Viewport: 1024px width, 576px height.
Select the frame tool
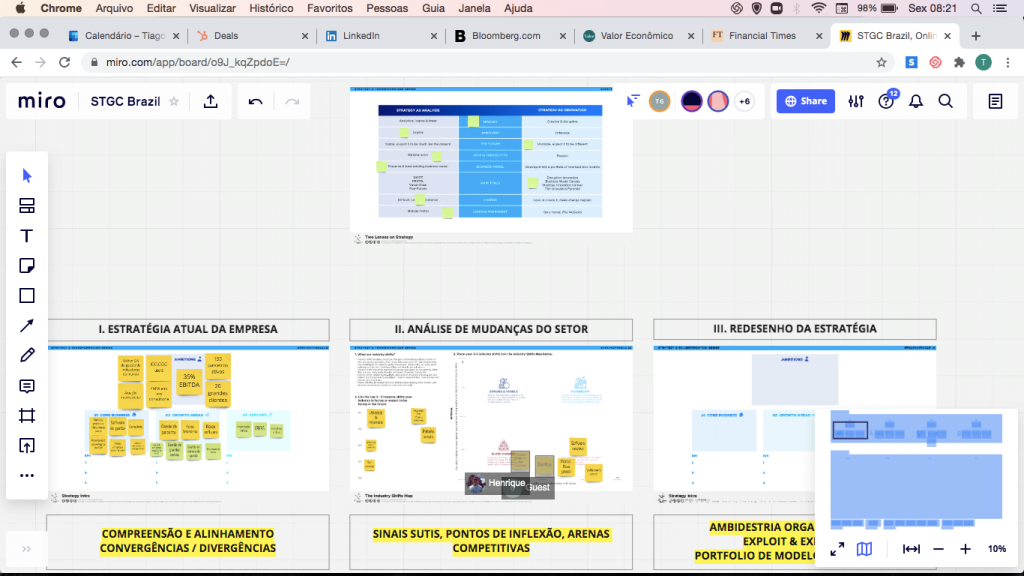pyautogui.click(x=27, y=416)
